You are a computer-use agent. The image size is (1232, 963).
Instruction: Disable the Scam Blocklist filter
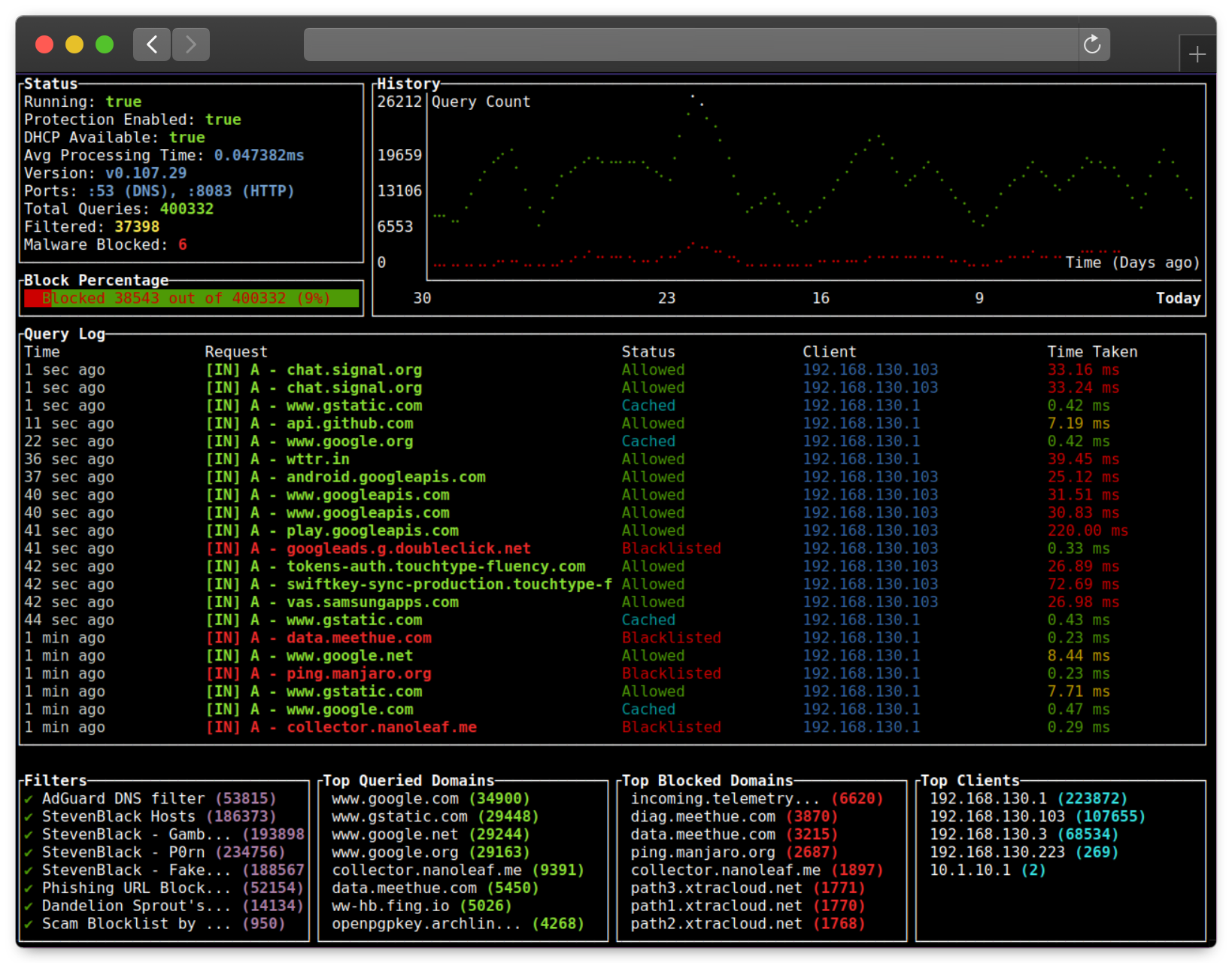point(28,924)
